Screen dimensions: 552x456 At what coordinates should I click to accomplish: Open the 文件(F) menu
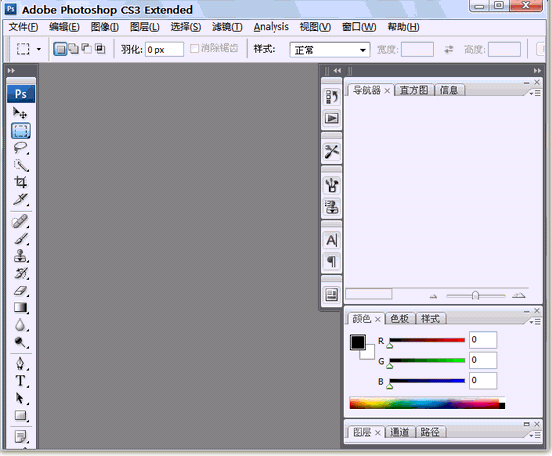coord(23,27)
